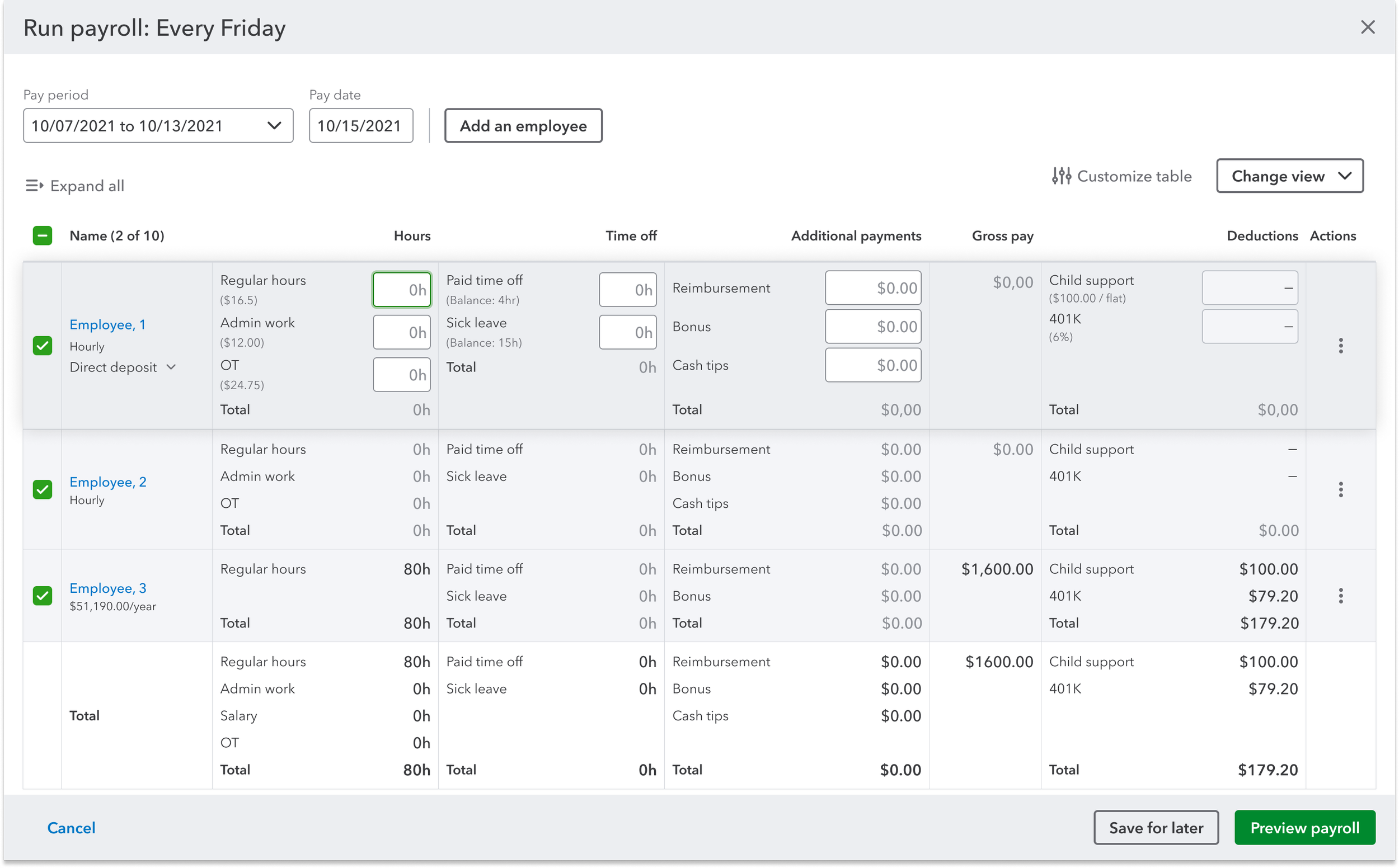Toggle the select-all employees checkbox
Screen dimensions: 1399x868
coord(43,236)
